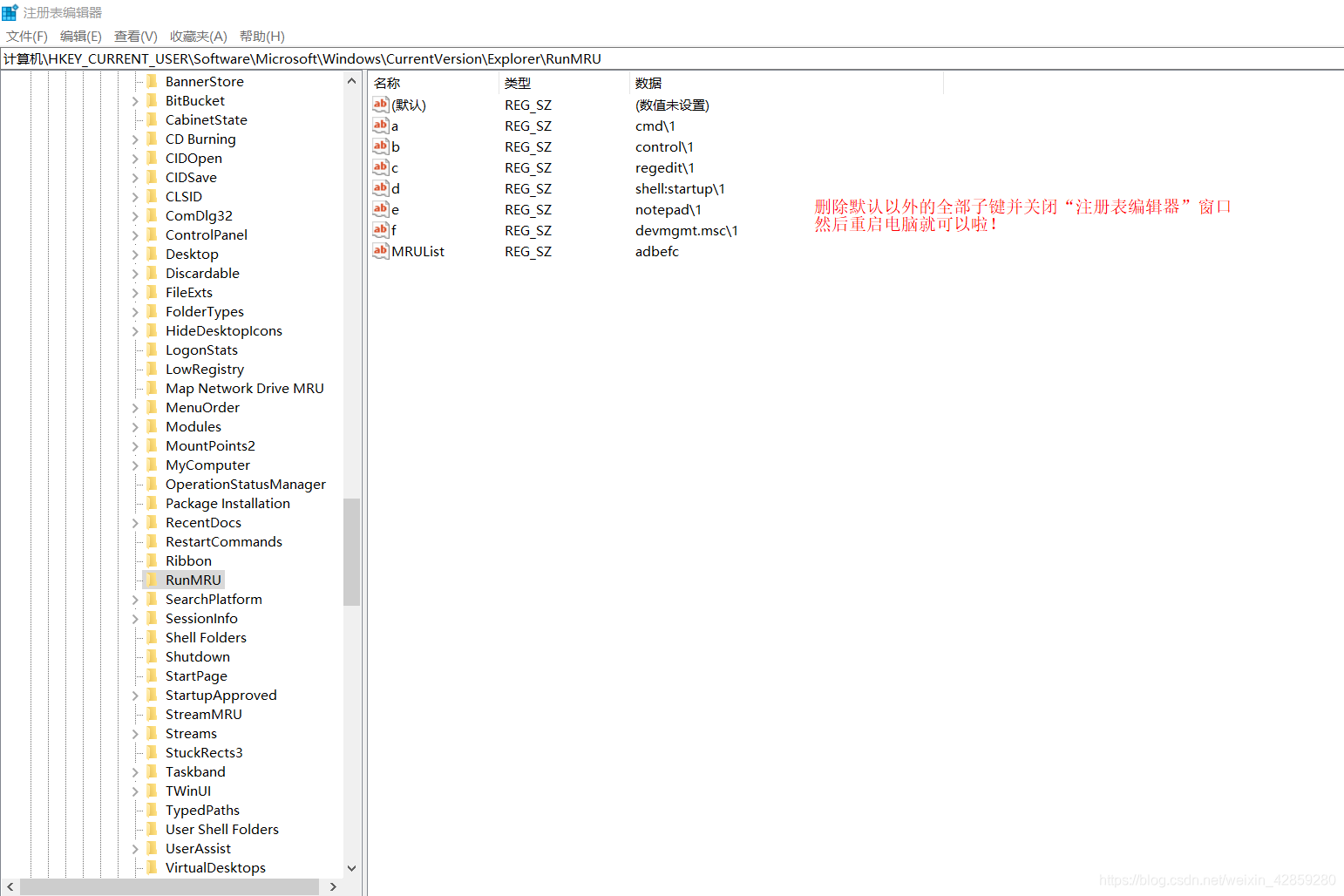Viewport: 1344px width, 896px height.
Task: Click the icon of the (默认) value
Action: tap(380, 105)
